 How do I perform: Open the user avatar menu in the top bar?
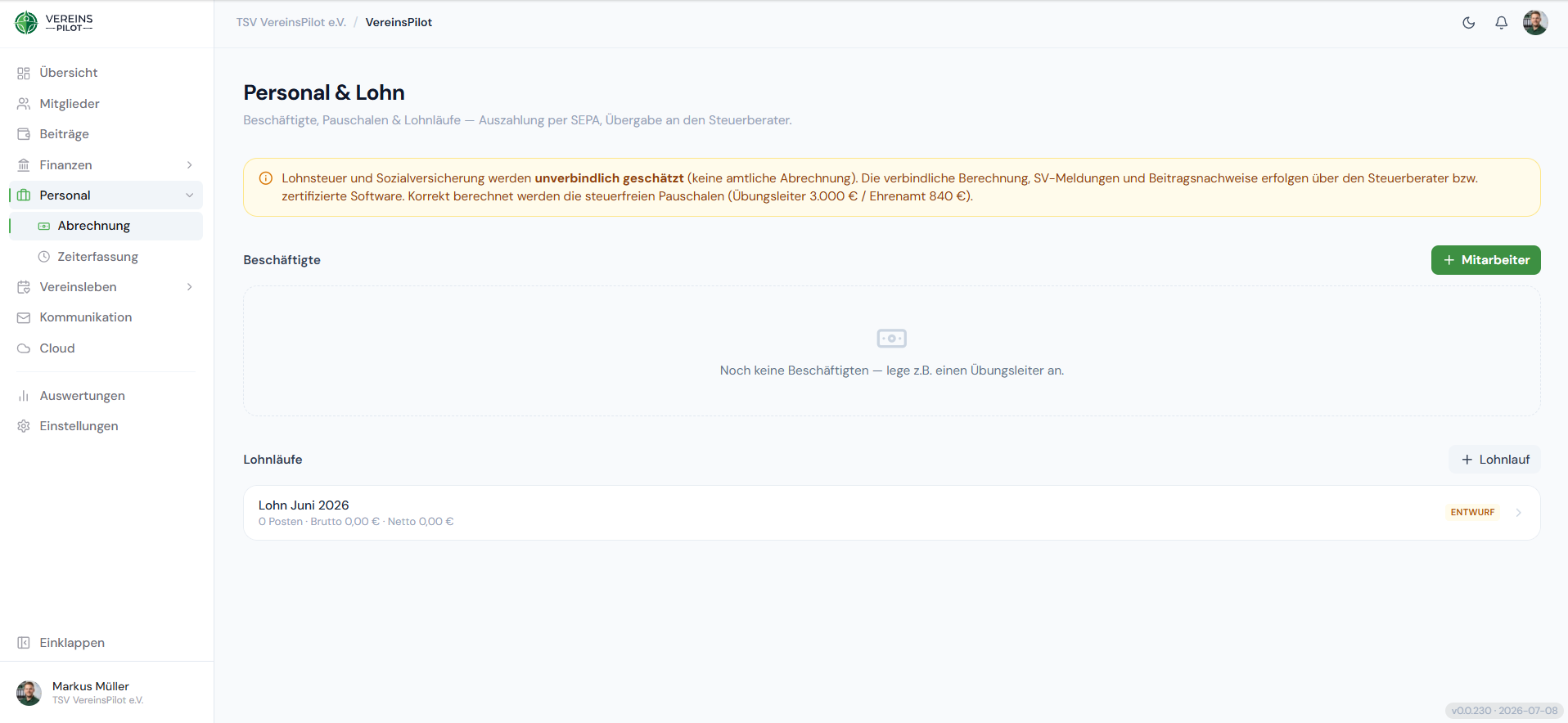[1535, 23]
